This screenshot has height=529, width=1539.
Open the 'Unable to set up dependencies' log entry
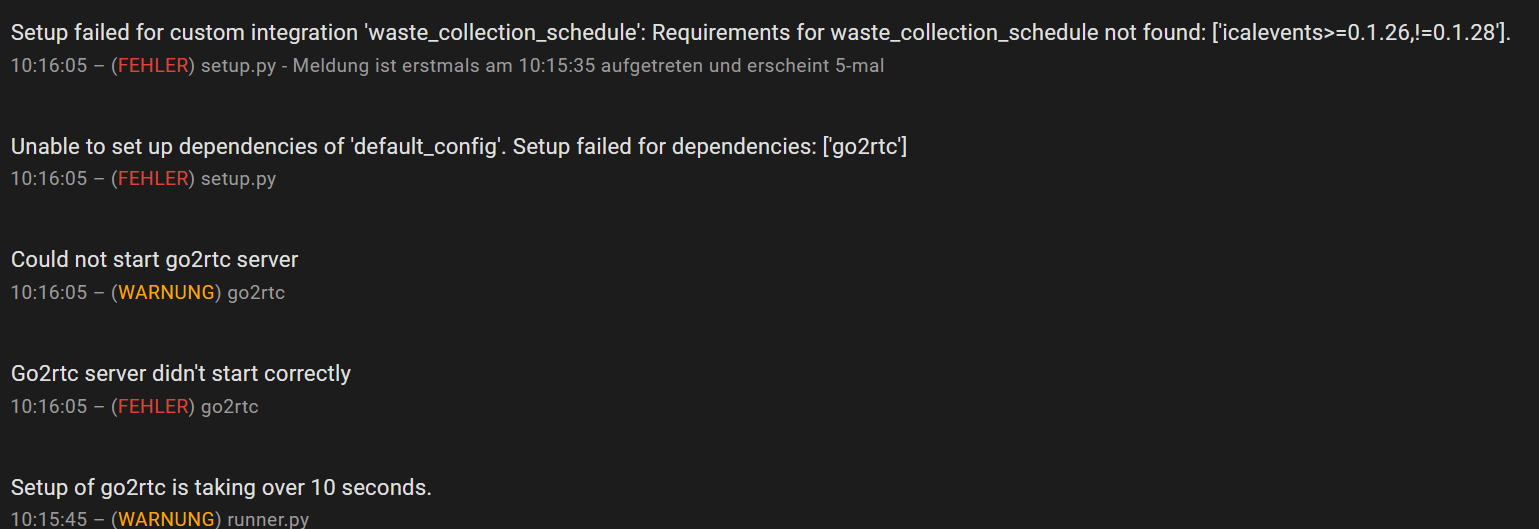[459, 147]
